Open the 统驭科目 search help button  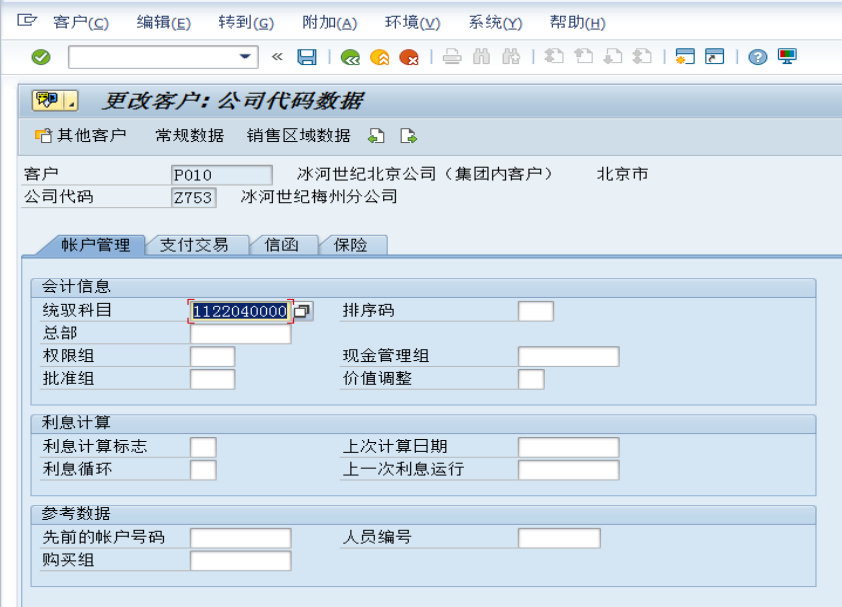pyautogui.click(x=303, y=311)
